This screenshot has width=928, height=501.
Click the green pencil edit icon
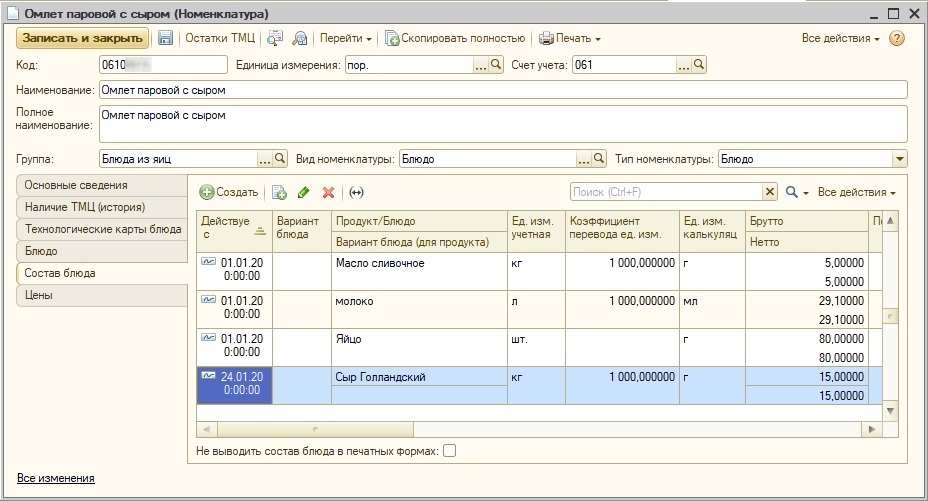(304, 192)
